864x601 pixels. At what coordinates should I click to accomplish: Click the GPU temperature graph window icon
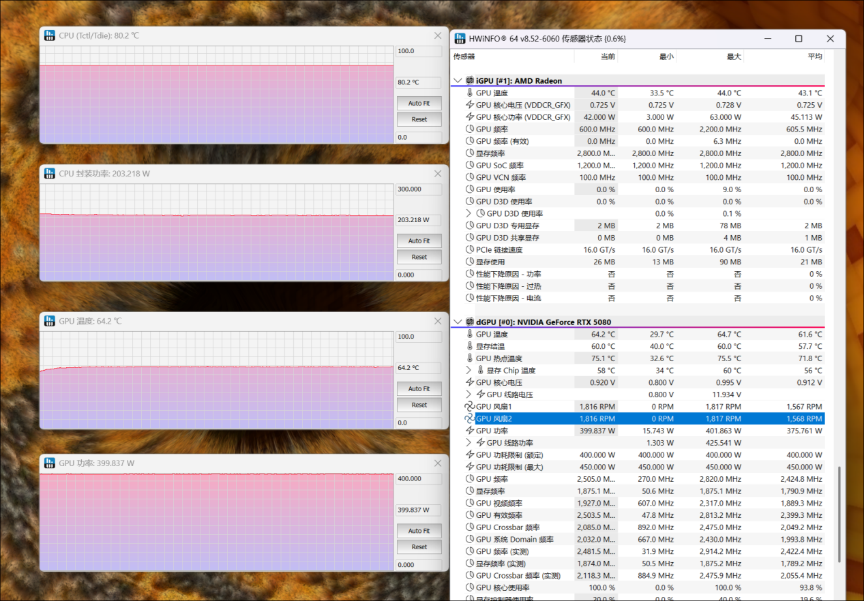coord(50,321)
